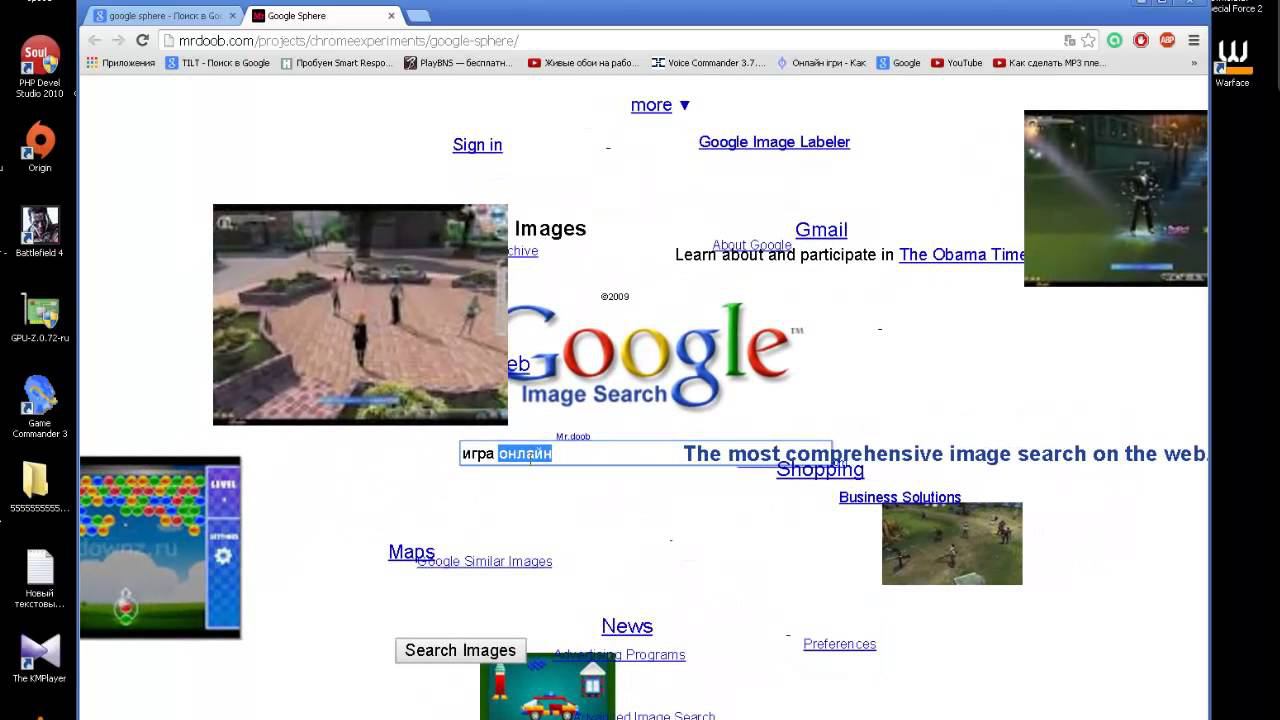1280x720 pixels.
Task: Expand the more dropdown
Action: point(661,105)
